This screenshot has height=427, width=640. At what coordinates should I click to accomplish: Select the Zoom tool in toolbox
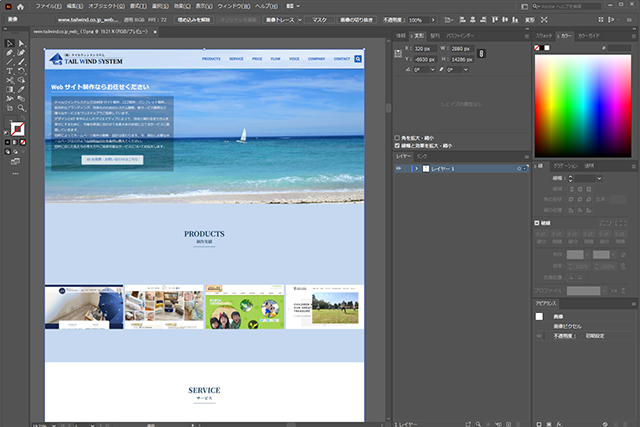tap(21, 108)
